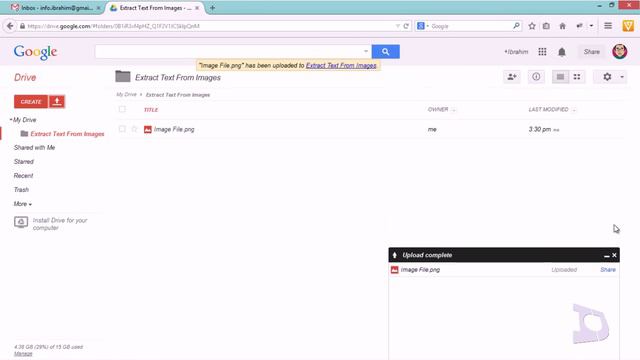The width and height of the screenshot is (640, 360).
Task: Collapse the My Drive tree
Action: pyautogui.click(x=11, y=120)
